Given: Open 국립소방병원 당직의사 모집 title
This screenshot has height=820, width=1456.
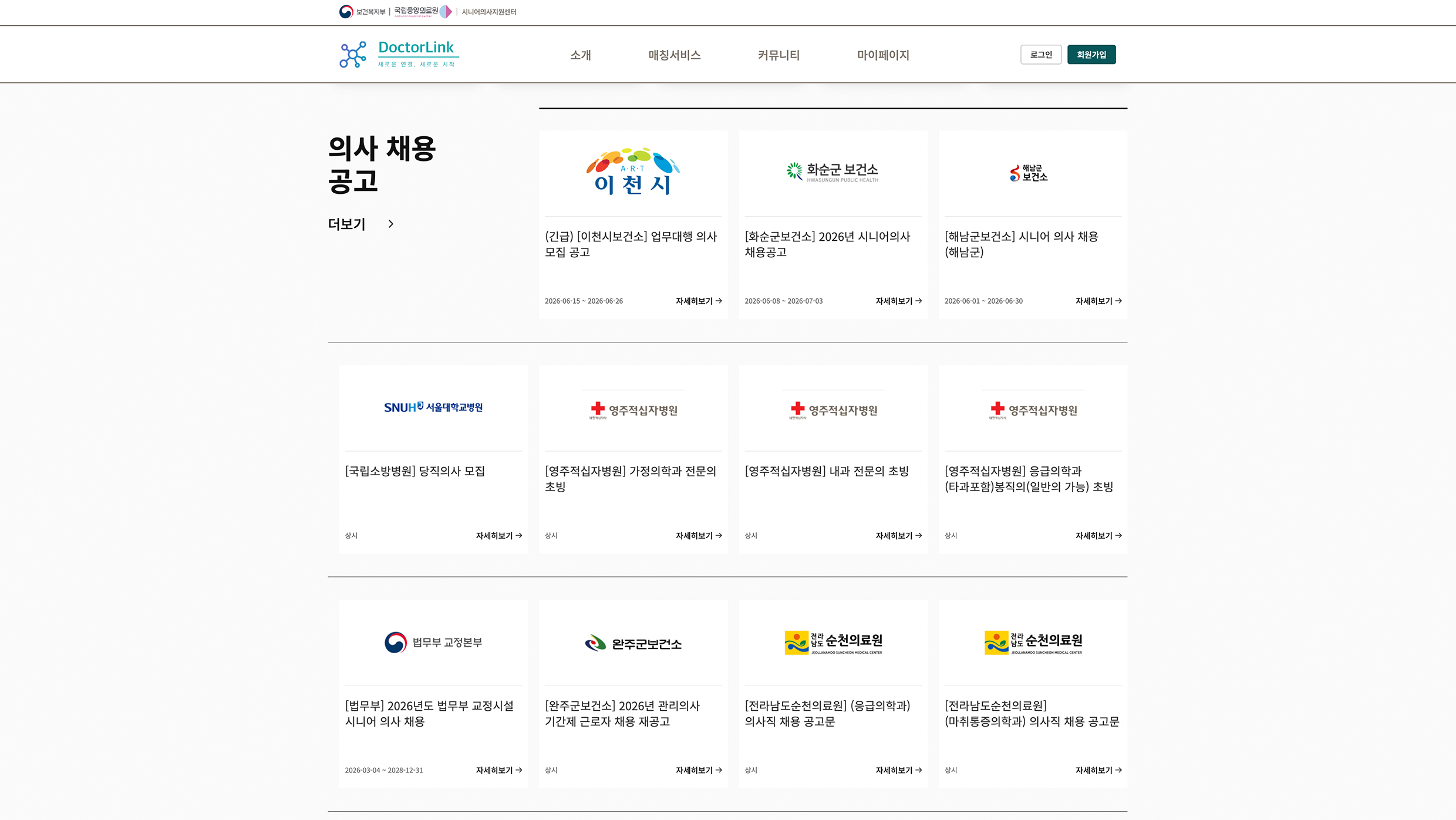Looking at the screenshot, I should [414, 471].
